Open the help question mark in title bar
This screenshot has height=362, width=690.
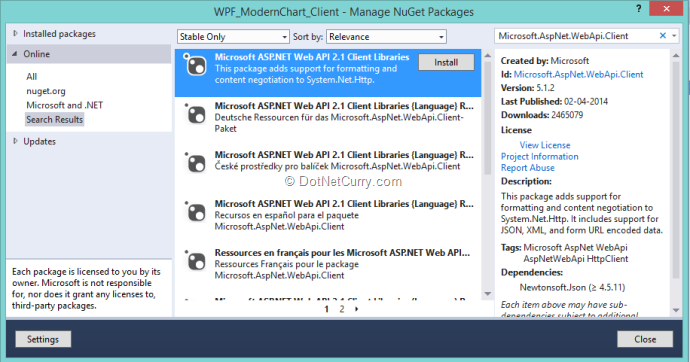(639, 8)
